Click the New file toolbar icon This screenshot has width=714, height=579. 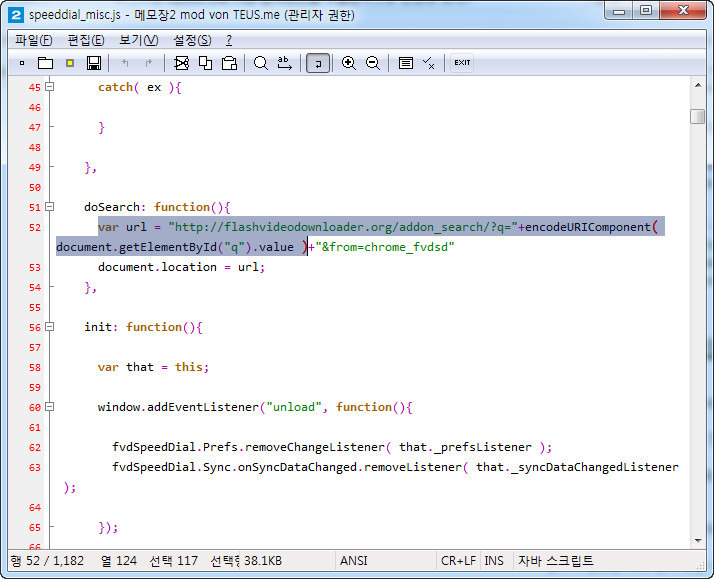point(21,63)
